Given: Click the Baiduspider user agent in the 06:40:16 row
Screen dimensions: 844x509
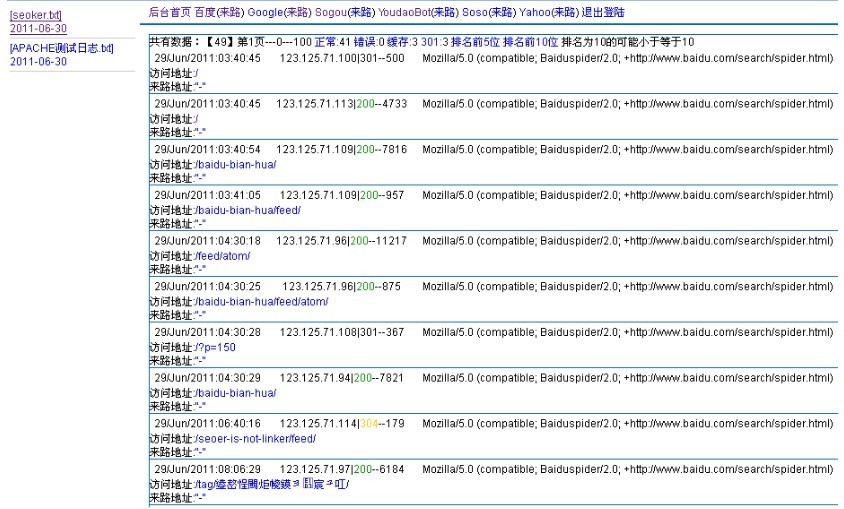Looking at the screenshot, I should (628, 424).
